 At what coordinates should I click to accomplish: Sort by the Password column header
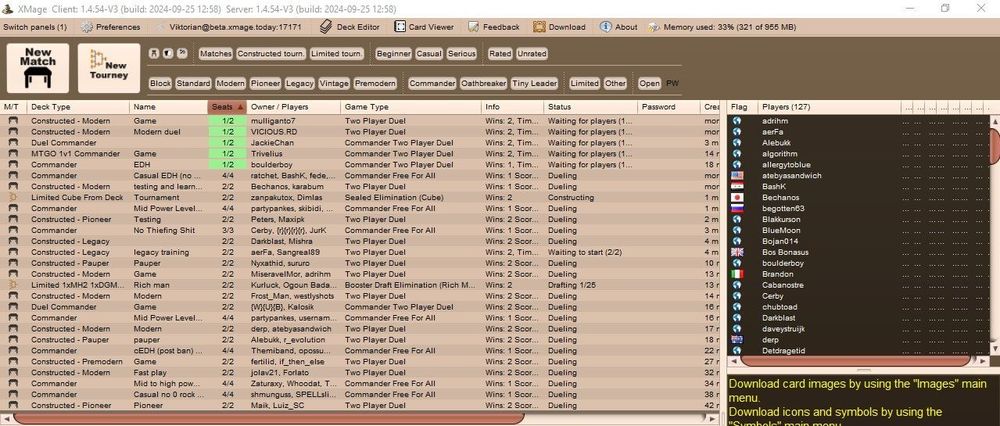[x=668, y=107]
